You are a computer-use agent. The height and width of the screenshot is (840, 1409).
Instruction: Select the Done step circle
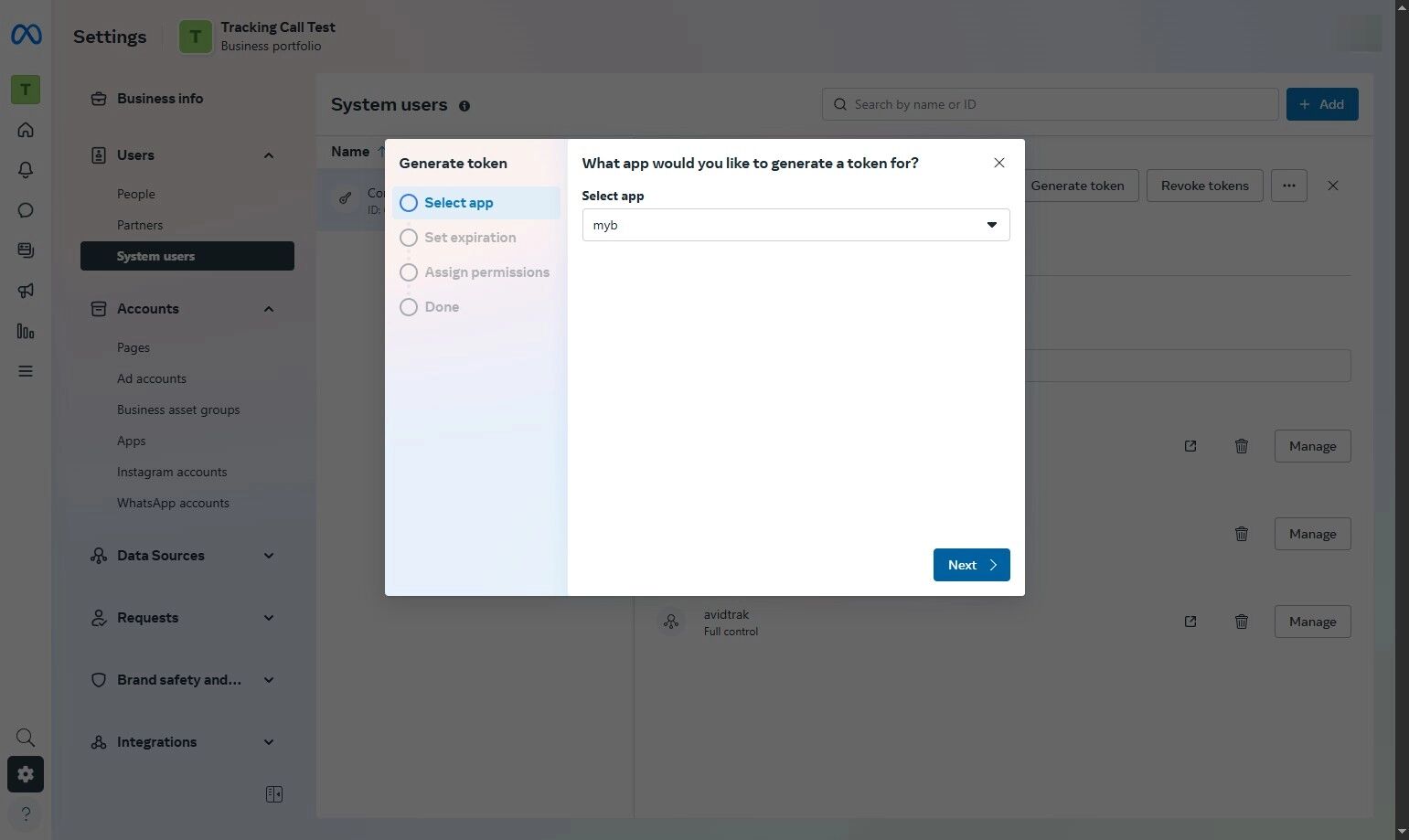coord(409,306)
